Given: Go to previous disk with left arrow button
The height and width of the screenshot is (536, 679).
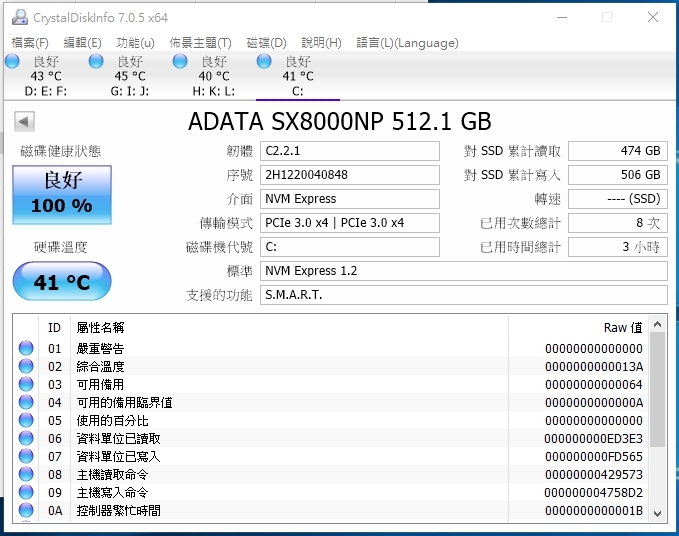Looking at the screenshot, I should pos(24,121).
